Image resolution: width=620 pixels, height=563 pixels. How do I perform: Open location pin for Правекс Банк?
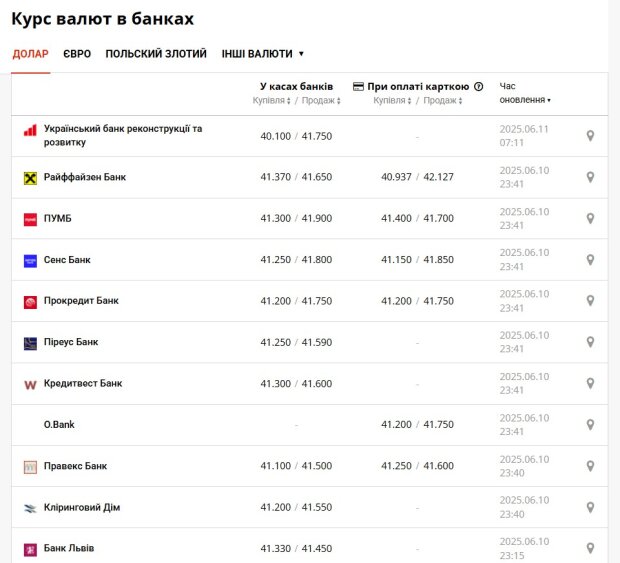(590, 466)
